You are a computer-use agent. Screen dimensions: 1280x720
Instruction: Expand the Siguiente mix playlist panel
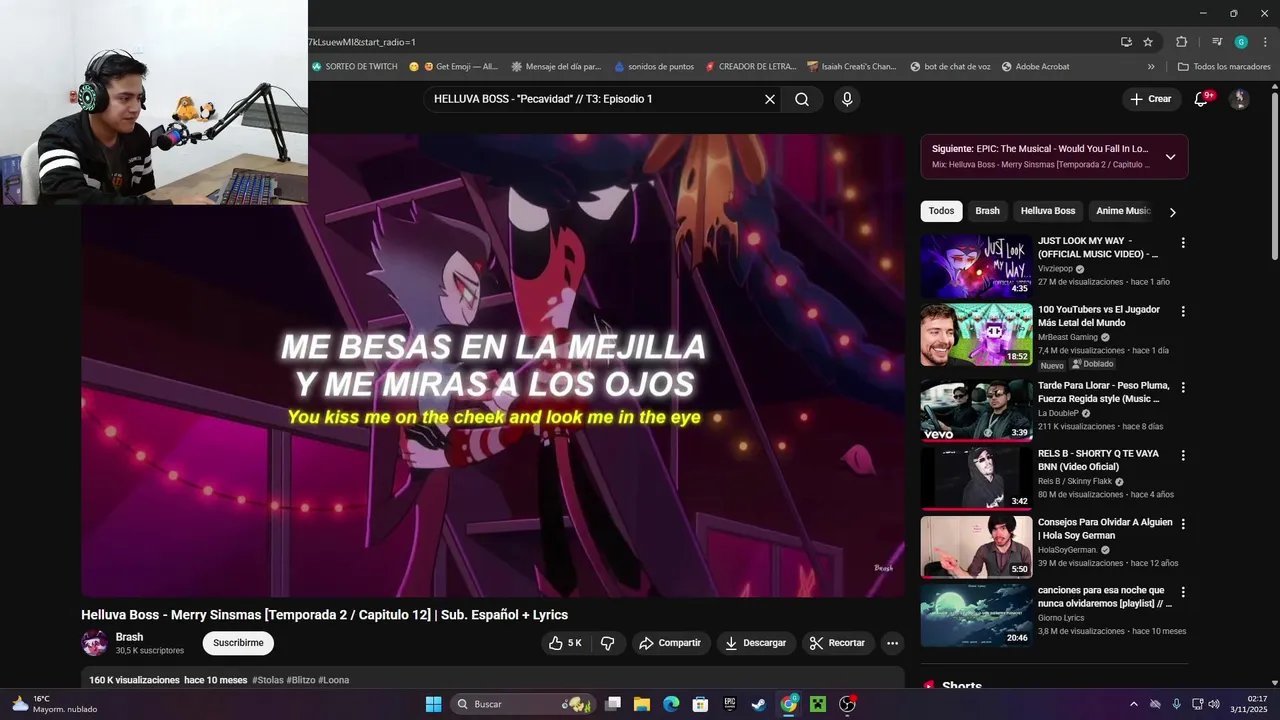point(1170,157)
